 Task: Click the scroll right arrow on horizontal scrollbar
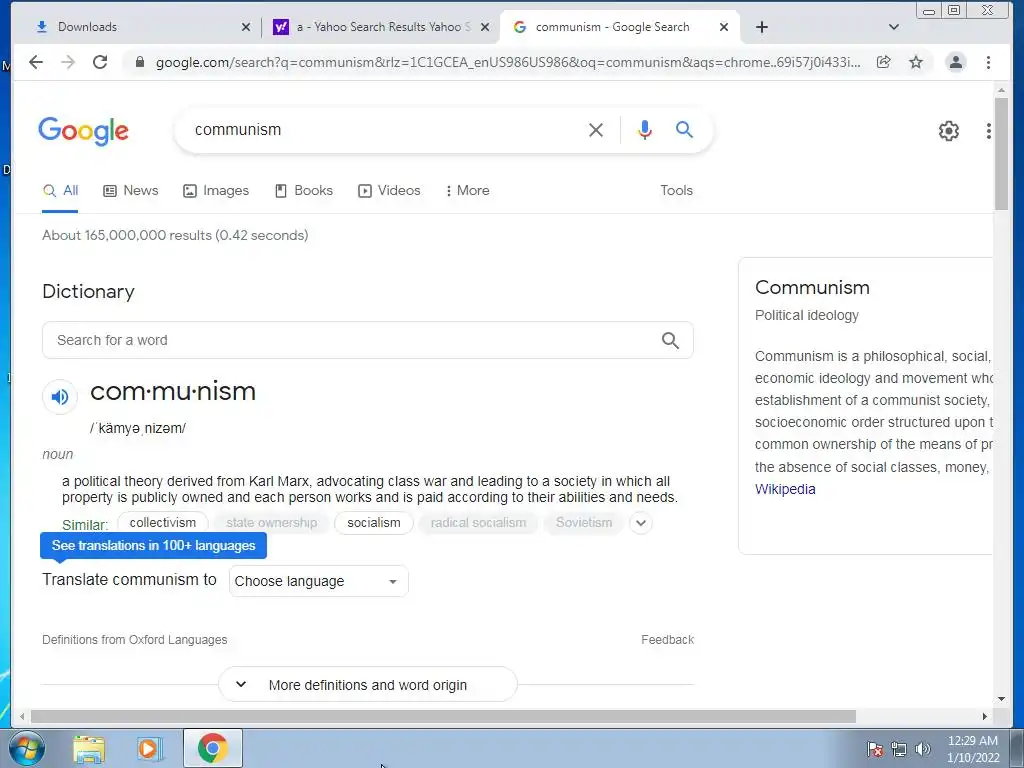click(x=985, y=716)
